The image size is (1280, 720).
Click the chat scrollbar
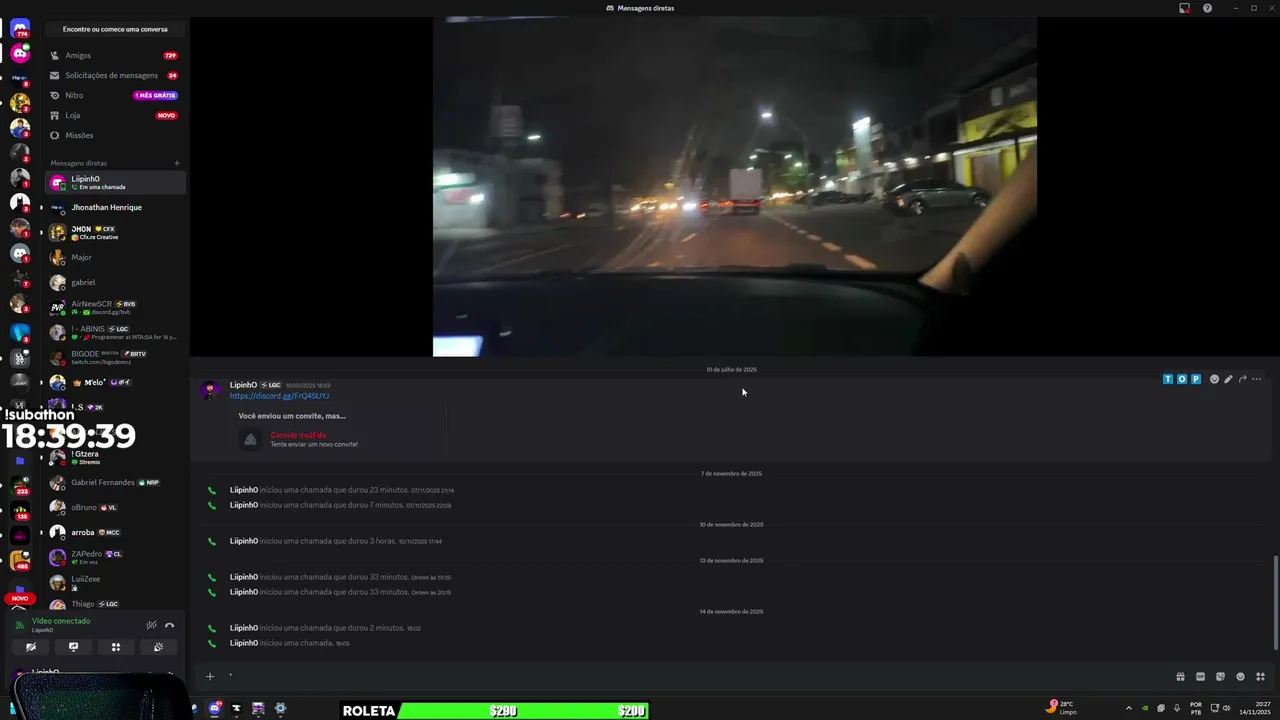pos(1275,603)
